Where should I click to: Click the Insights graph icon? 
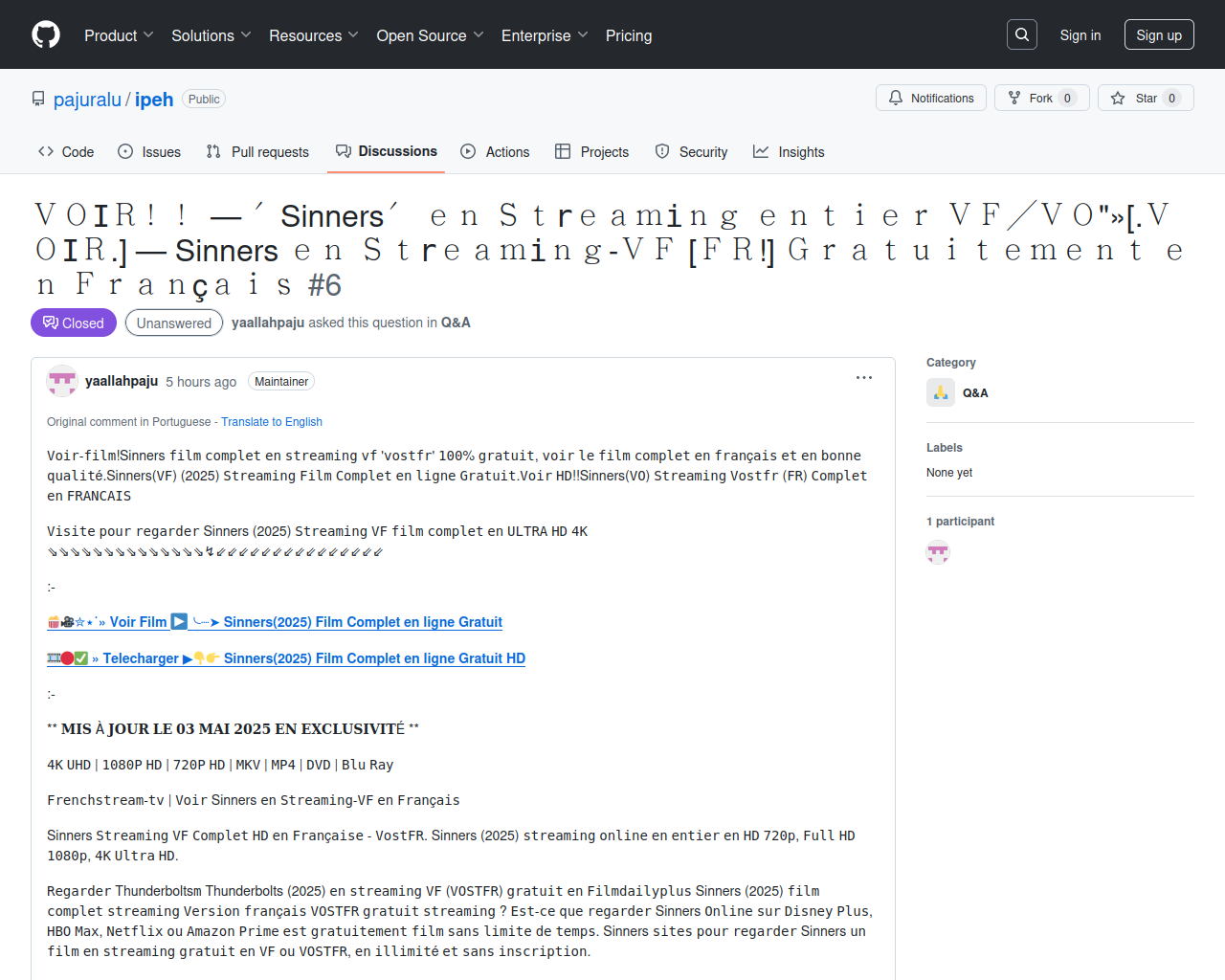pos(761,151)
